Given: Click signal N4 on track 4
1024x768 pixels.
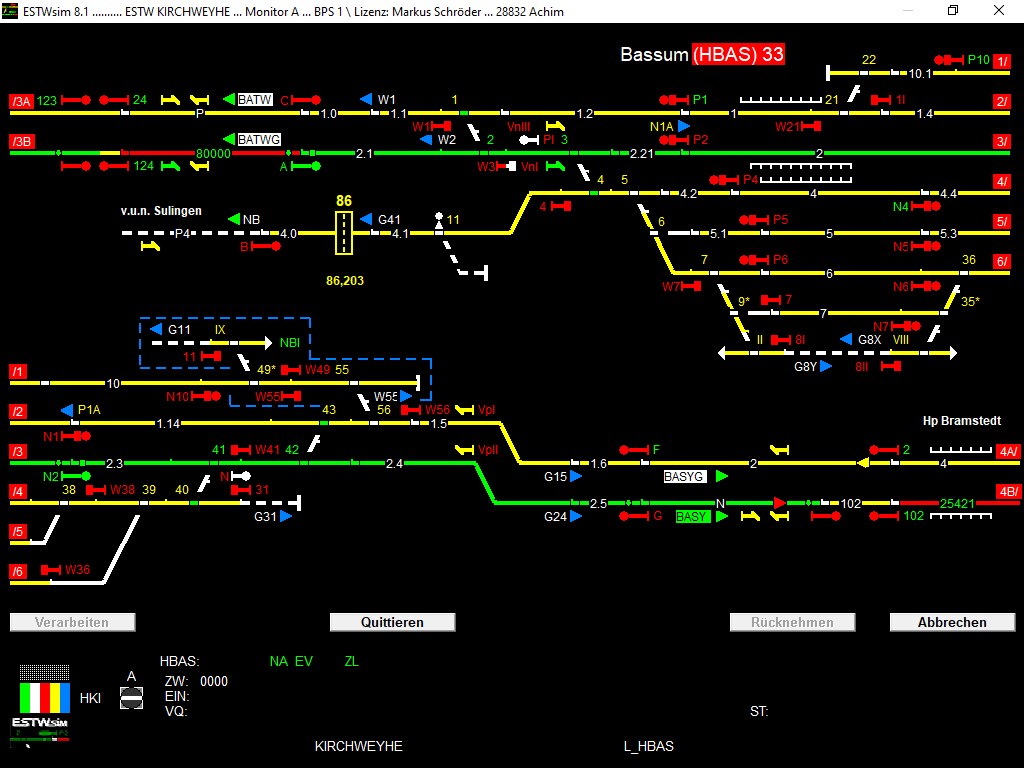Looking at the screenshot, I should 926,206.
